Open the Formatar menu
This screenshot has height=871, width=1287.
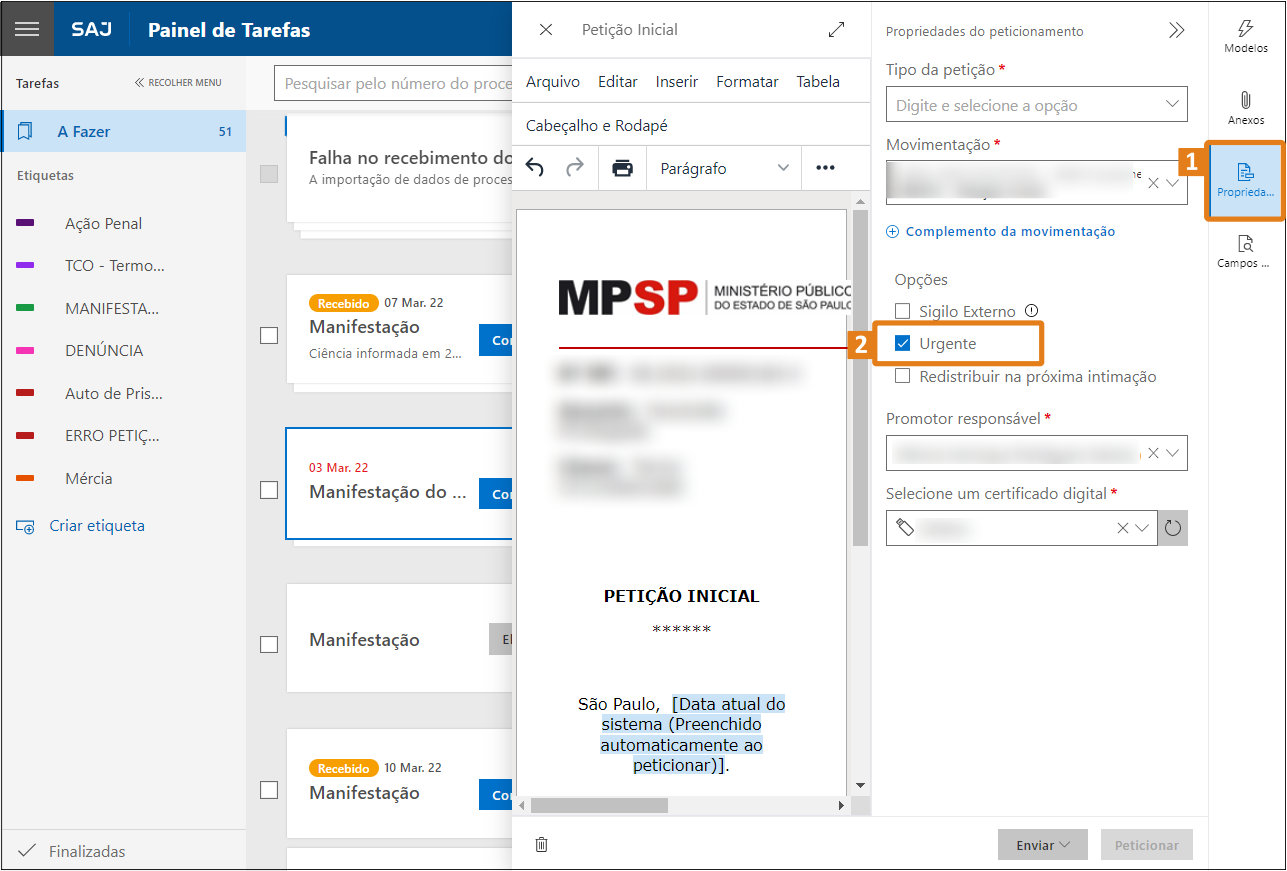pyautogui.click(x=747, y=82)
